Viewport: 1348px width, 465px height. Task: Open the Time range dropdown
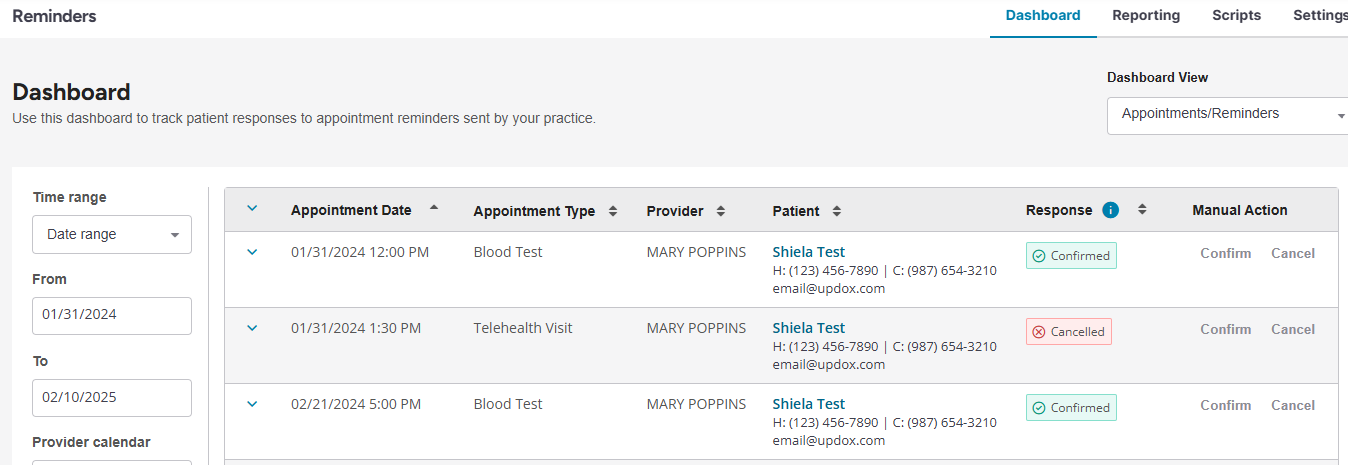(111, 234)
